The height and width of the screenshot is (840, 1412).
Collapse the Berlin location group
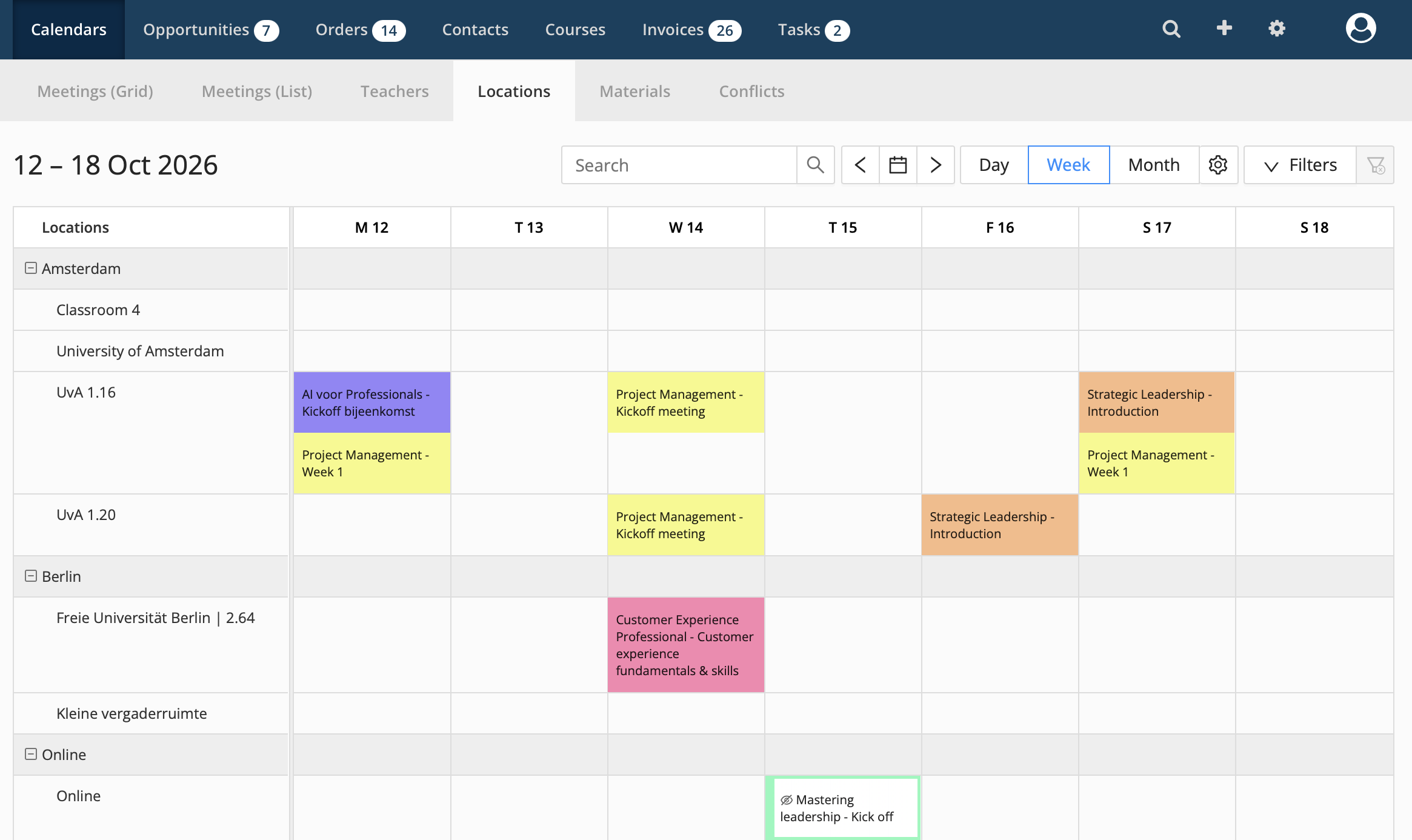31,576
